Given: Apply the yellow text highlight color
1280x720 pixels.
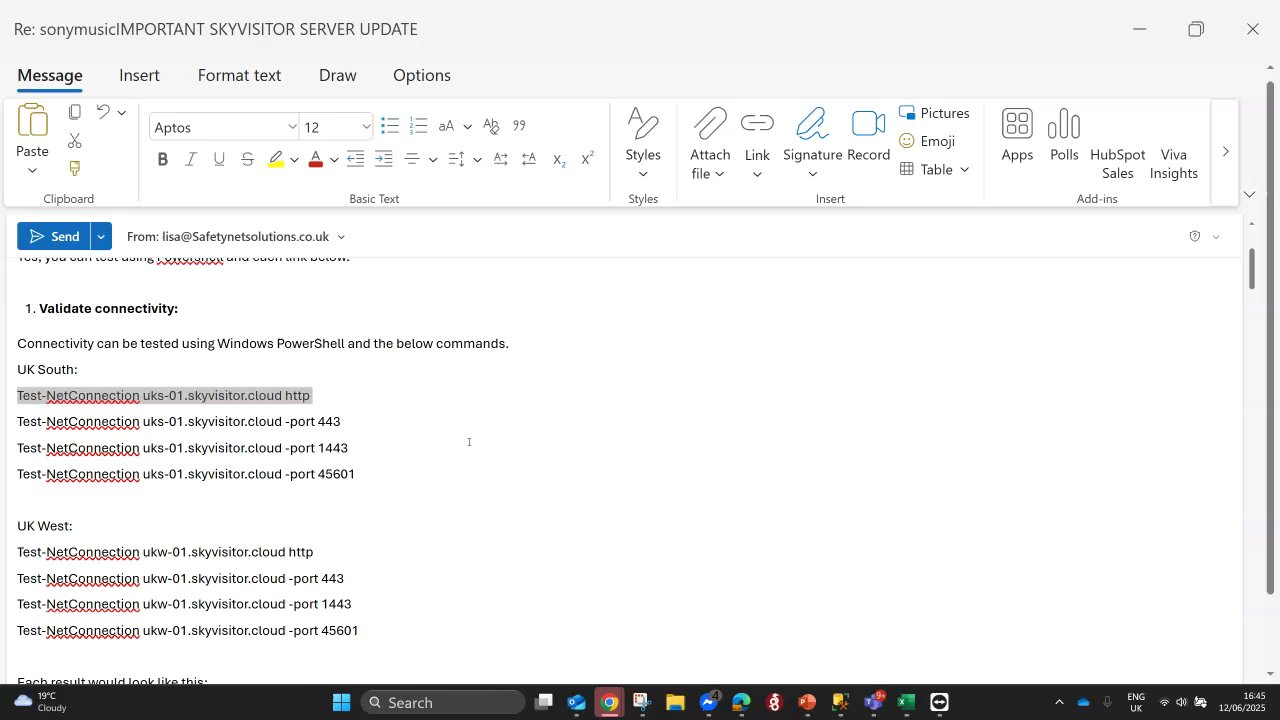Looking at the screenshot, I should (276, 159).
